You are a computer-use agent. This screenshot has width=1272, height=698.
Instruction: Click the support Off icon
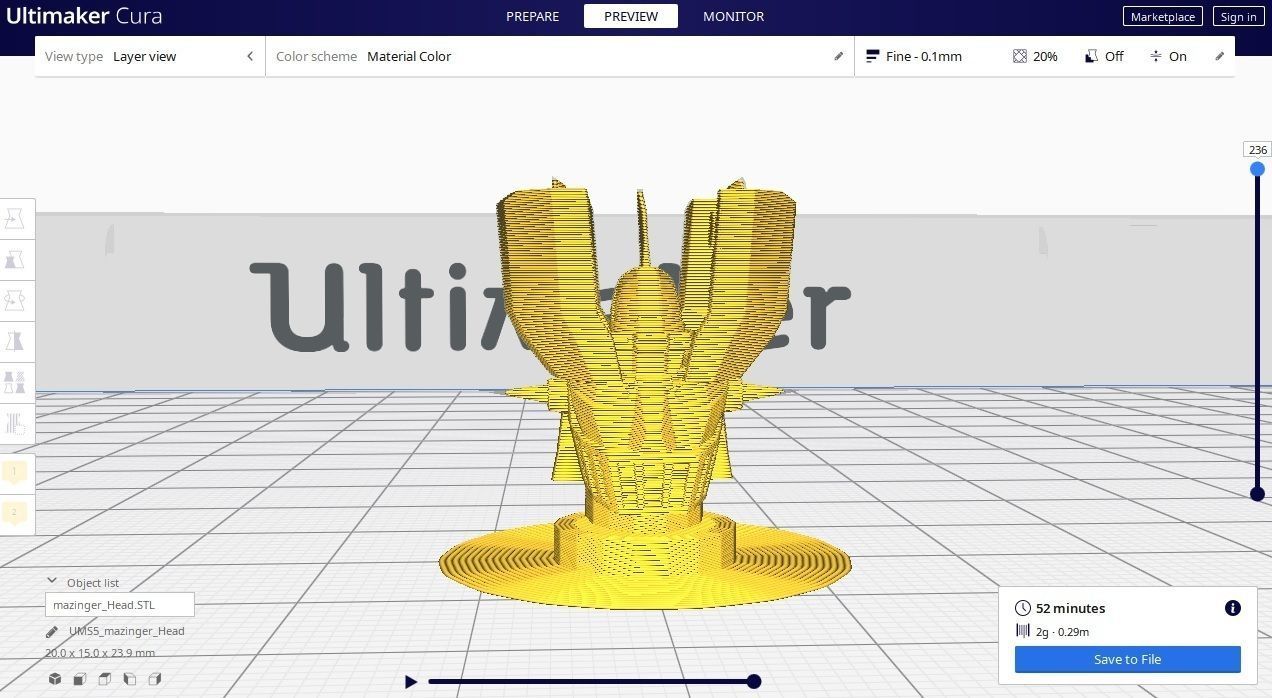coord(1091,56)
